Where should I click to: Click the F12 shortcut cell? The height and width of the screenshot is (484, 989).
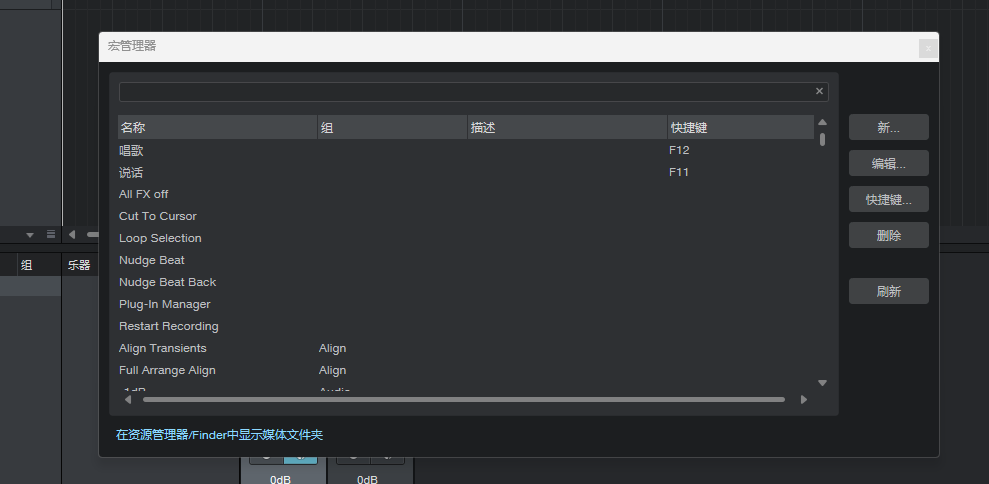tap(679, 150)
